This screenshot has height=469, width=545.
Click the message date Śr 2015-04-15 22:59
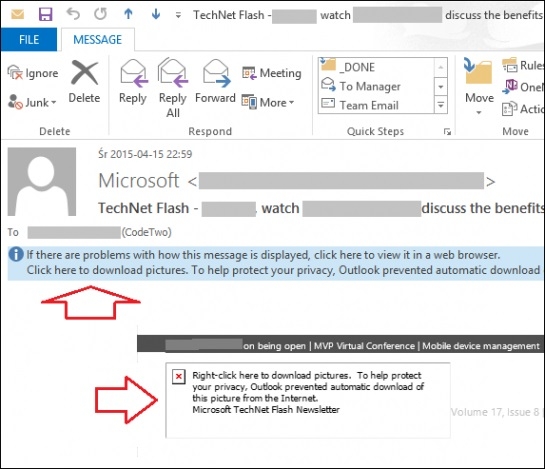coord(145,154)
